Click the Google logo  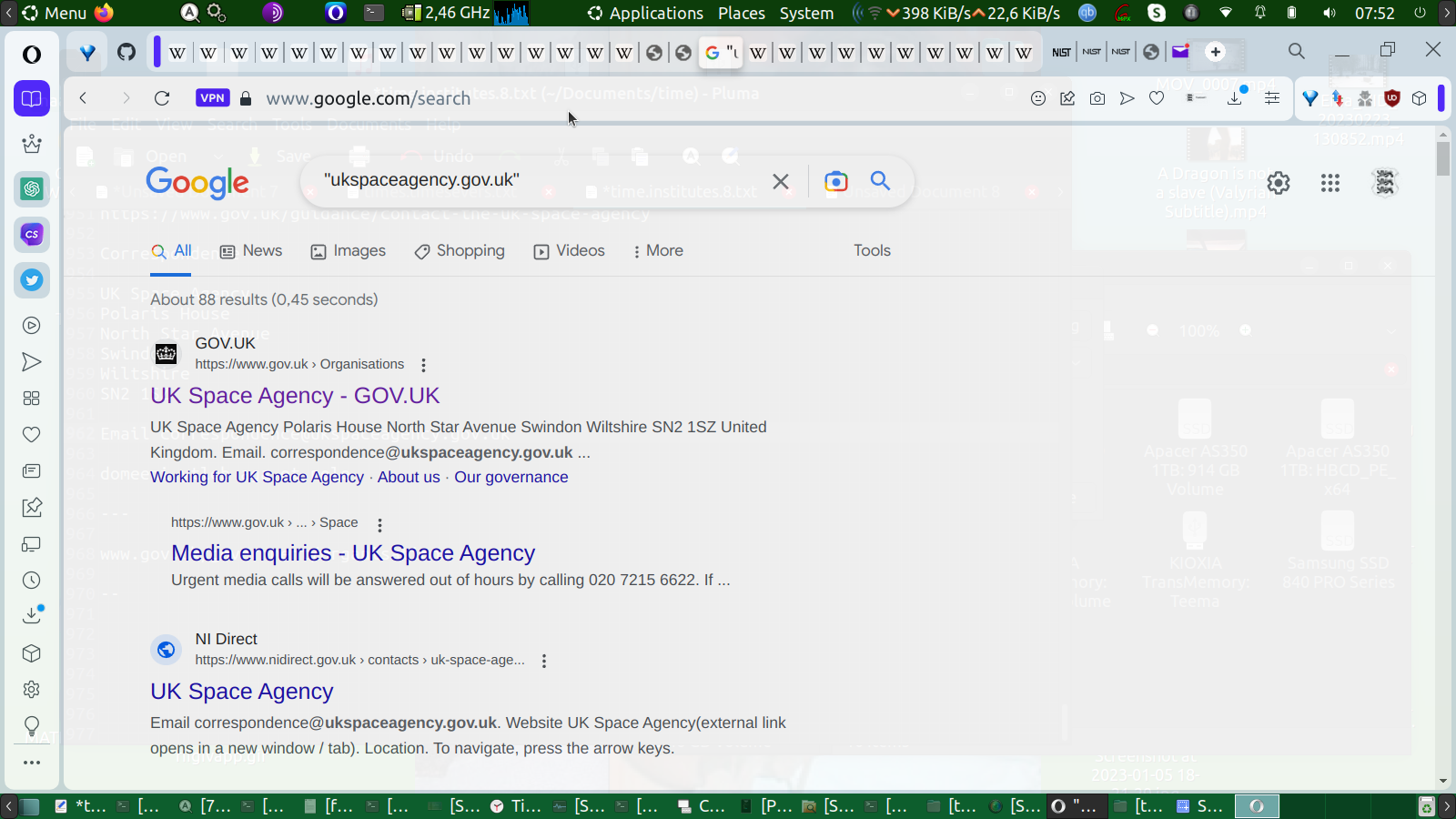click(197, 182)
